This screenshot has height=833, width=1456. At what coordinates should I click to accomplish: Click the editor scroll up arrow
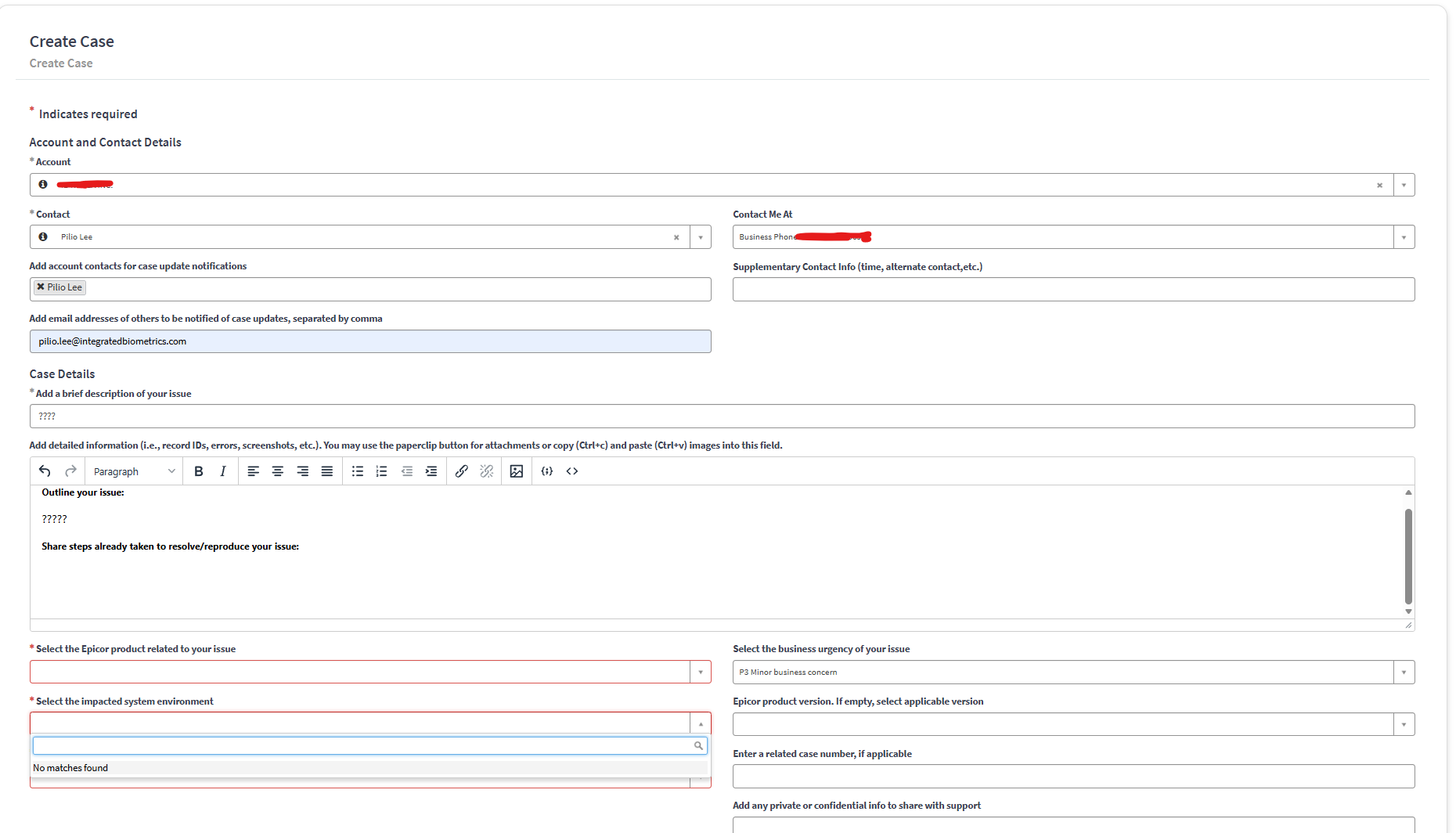[1408, 492]
